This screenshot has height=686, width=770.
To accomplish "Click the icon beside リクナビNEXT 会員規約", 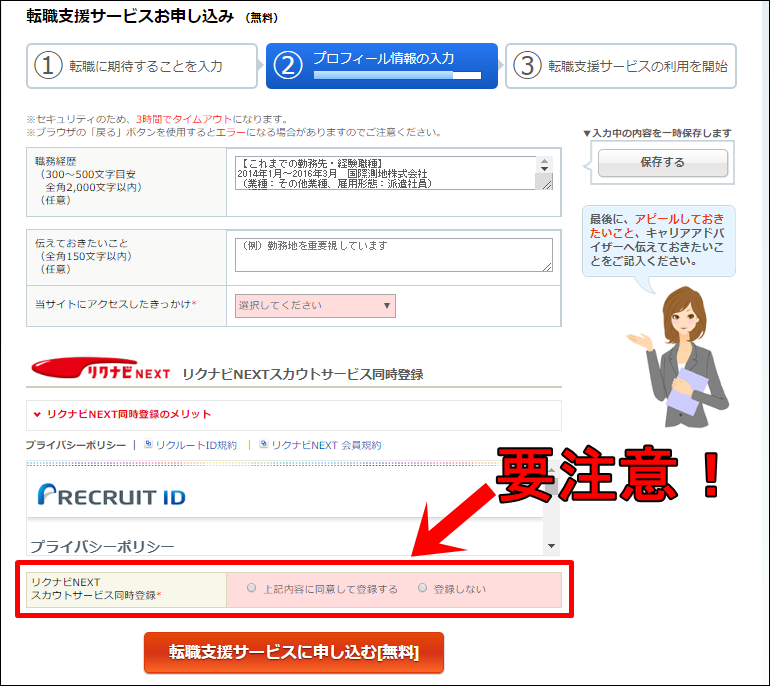I will point(263,445).
